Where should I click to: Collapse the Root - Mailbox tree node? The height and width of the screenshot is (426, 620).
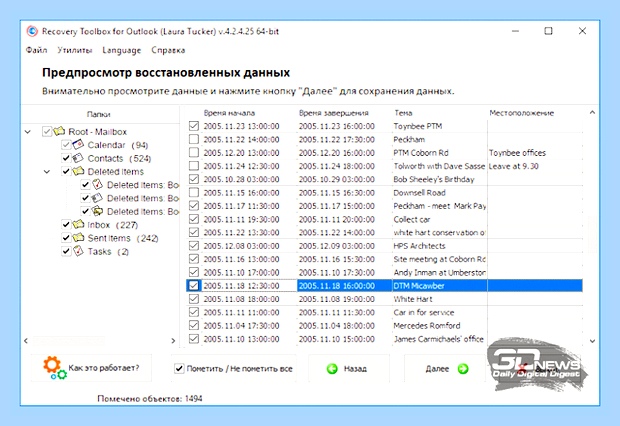[x=28, y=132]
